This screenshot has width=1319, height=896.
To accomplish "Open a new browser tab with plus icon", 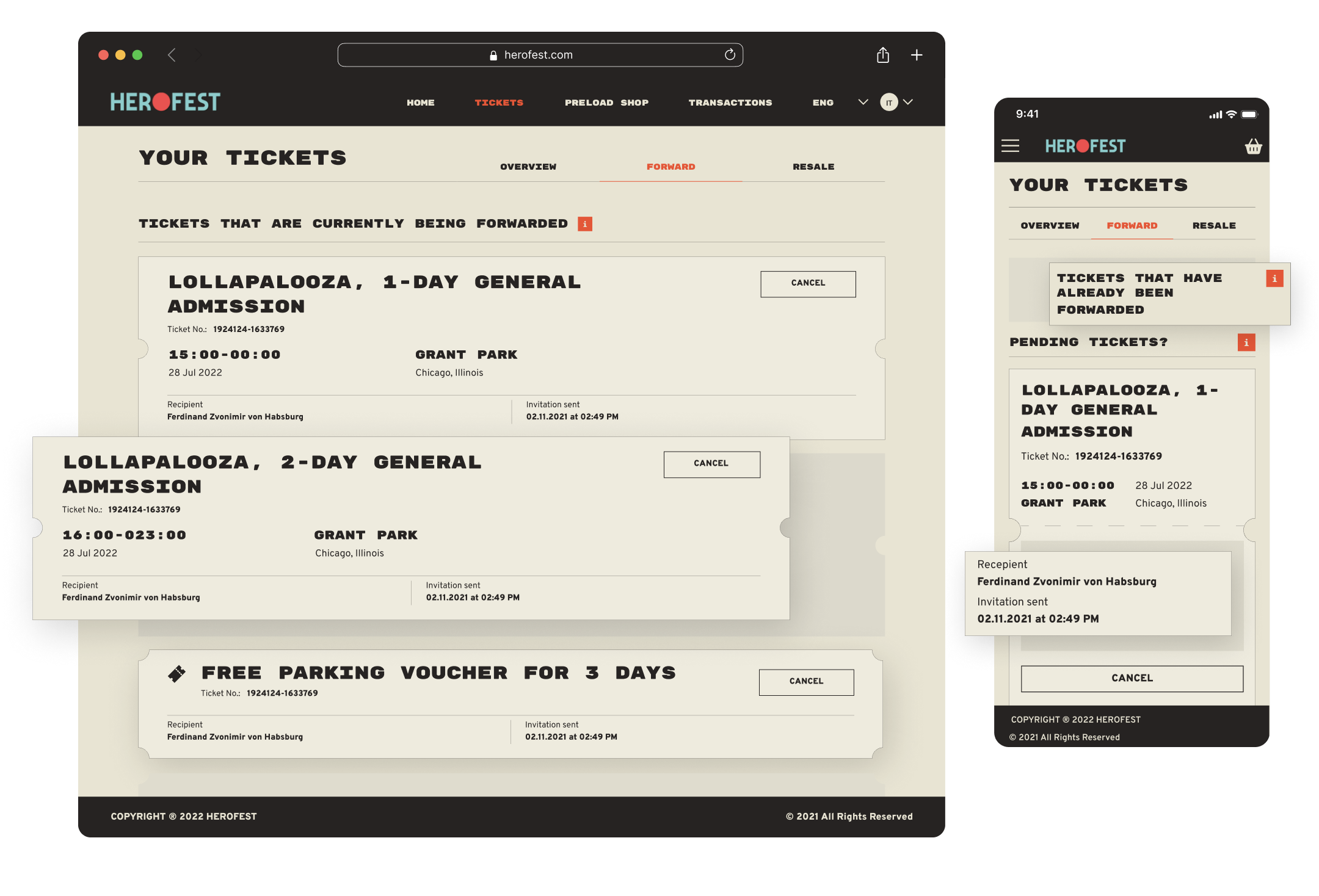I will [917, 55].
